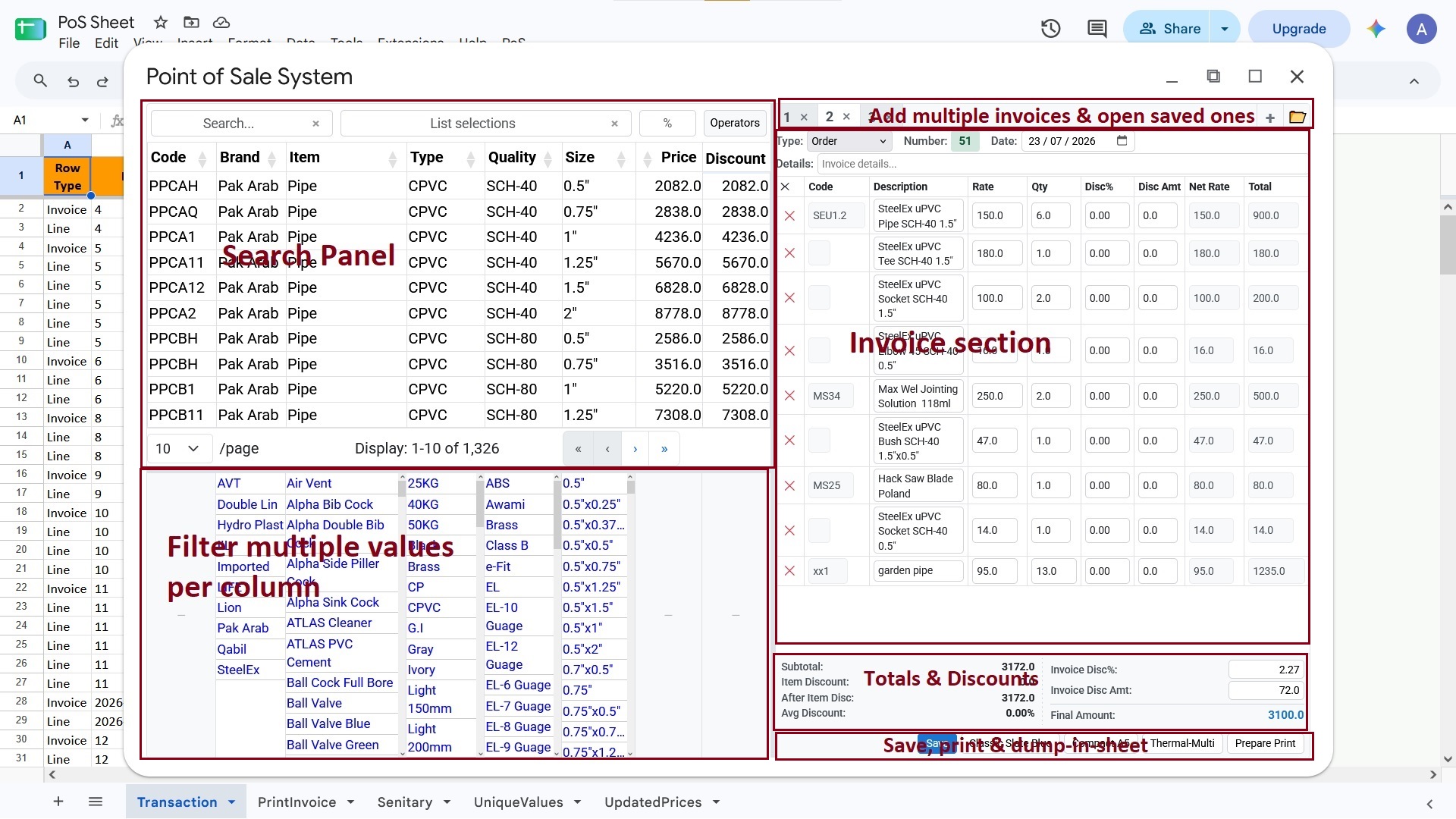The image size is (1456, 819).
Task: Open UpdatedPrices sheet tab menu arrow
Action: tap(716, 802)
